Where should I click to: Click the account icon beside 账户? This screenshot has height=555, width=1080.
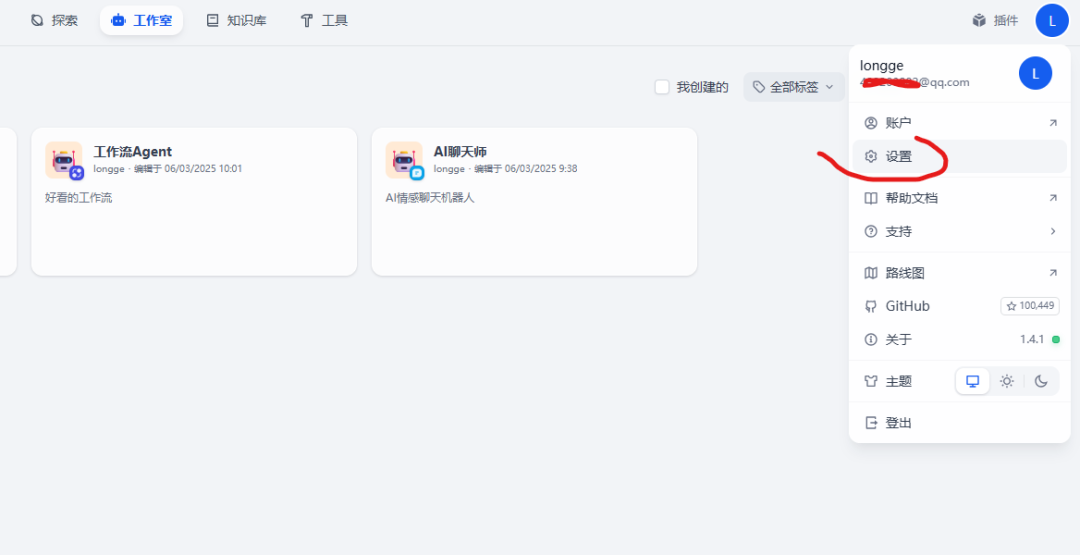tap(871, 123)
